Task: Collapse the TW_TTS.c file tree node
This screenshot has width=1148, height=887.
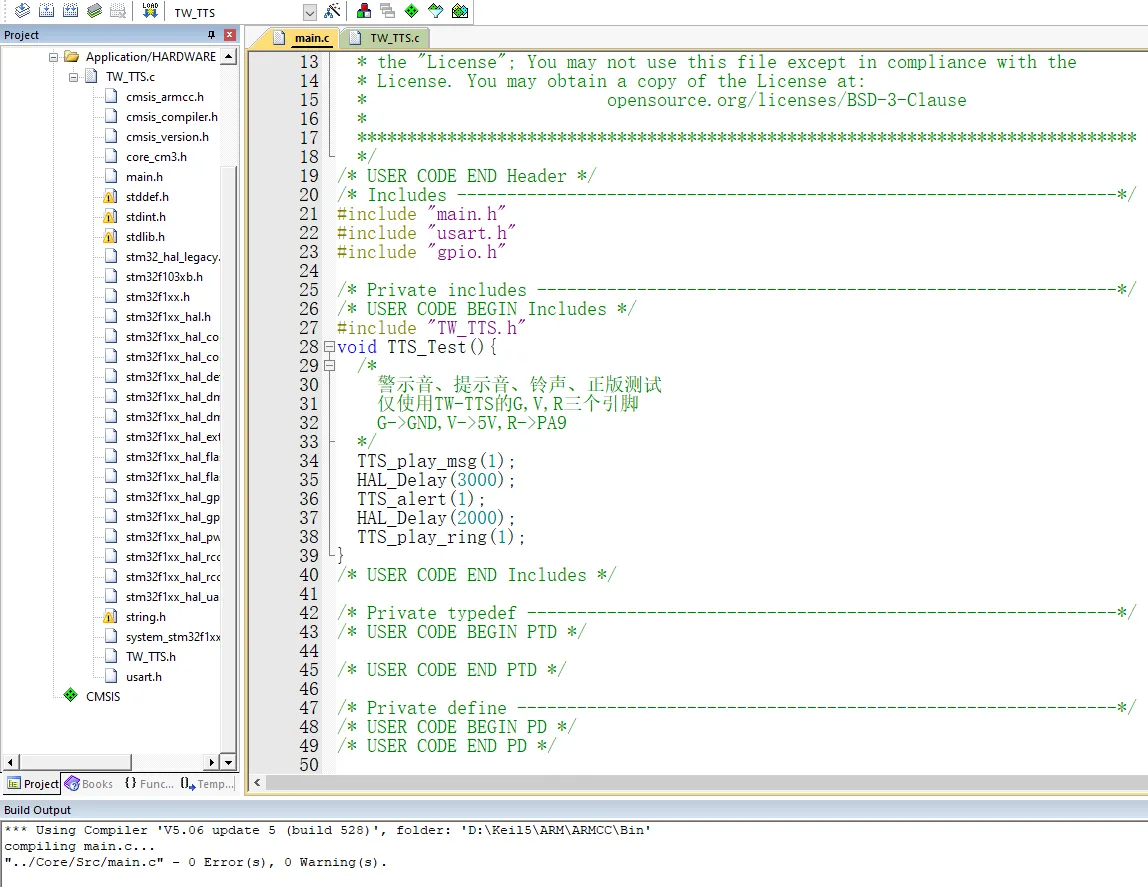Action: pos(73,77)
